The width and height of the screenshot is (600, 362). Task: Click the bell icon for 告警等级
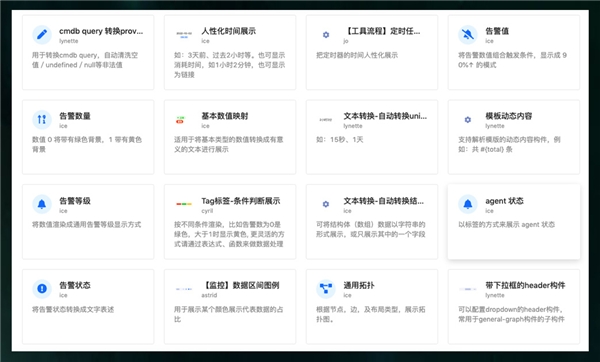coord(42,204)
